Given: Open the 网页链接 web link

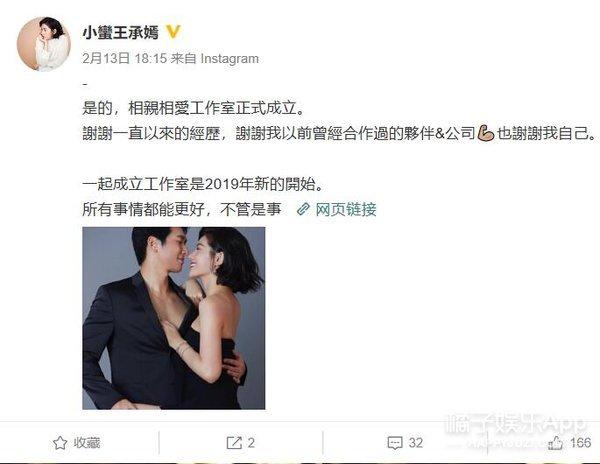Looking at the screenshot, I should pos(346,209).
